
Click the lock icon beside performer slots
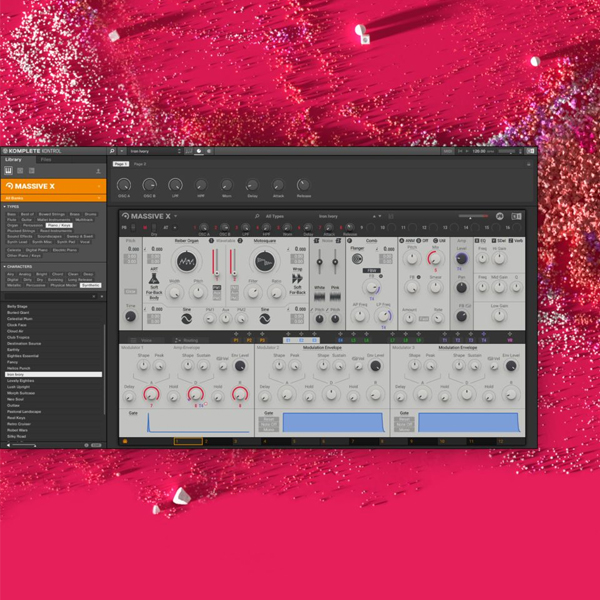(x=125, y=441)
